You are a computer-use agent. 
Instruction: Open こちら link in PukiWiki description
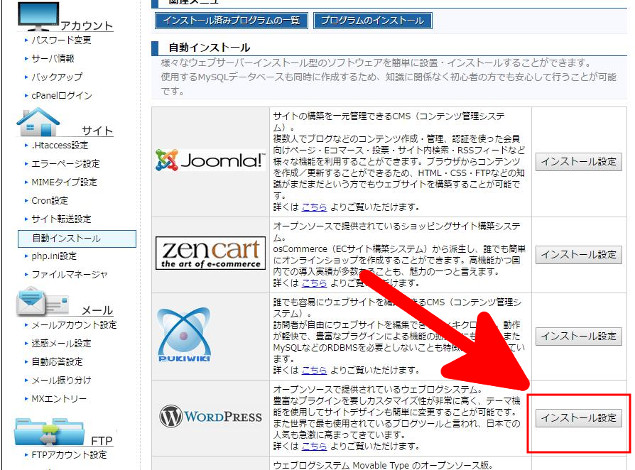[314, 370]
